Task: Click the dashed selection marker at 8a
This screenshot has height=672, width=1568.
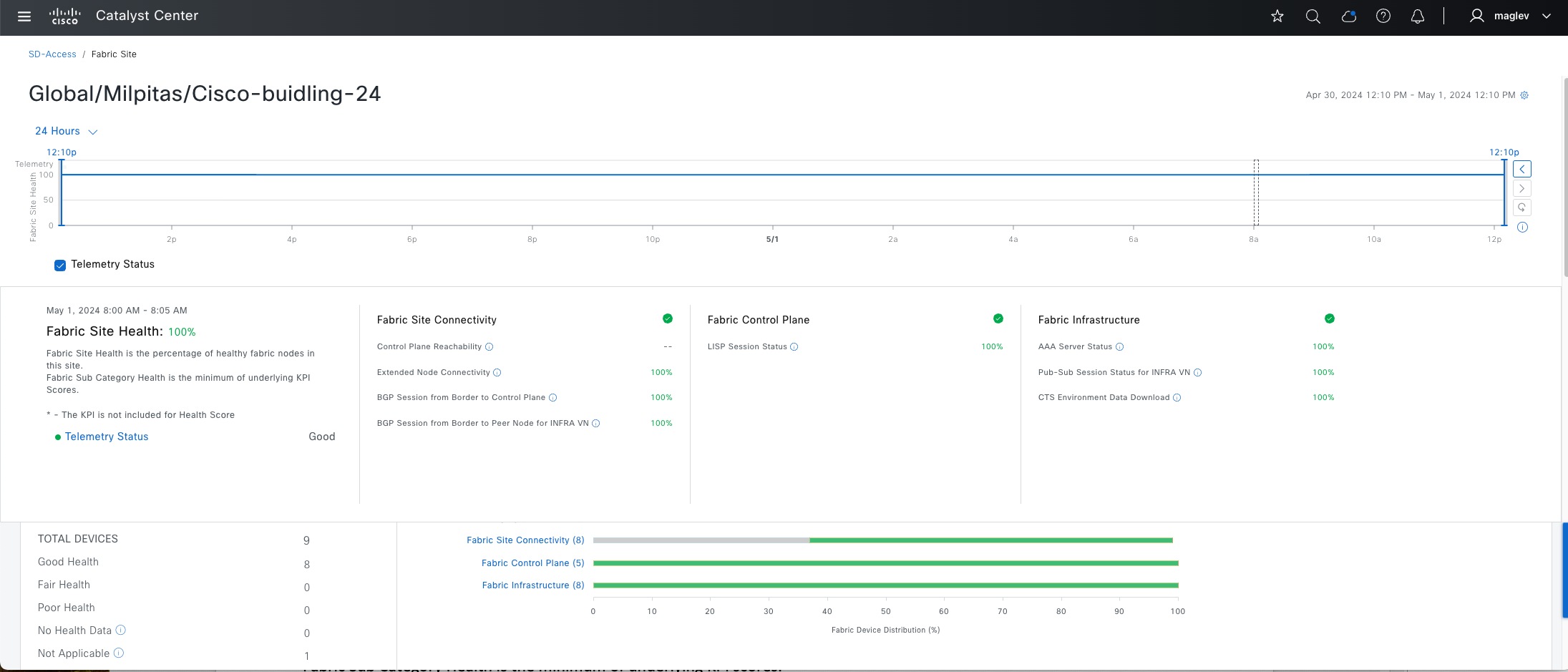Action: (1256, 193)
